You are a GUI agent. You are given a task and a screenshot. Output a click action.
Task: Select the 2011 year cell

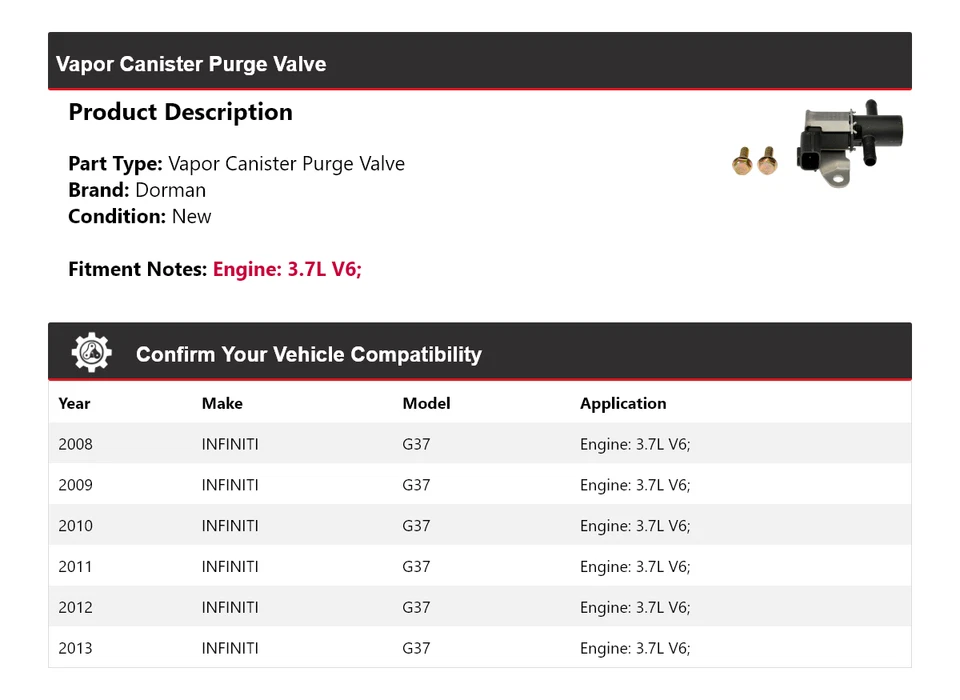click(76, 567)
